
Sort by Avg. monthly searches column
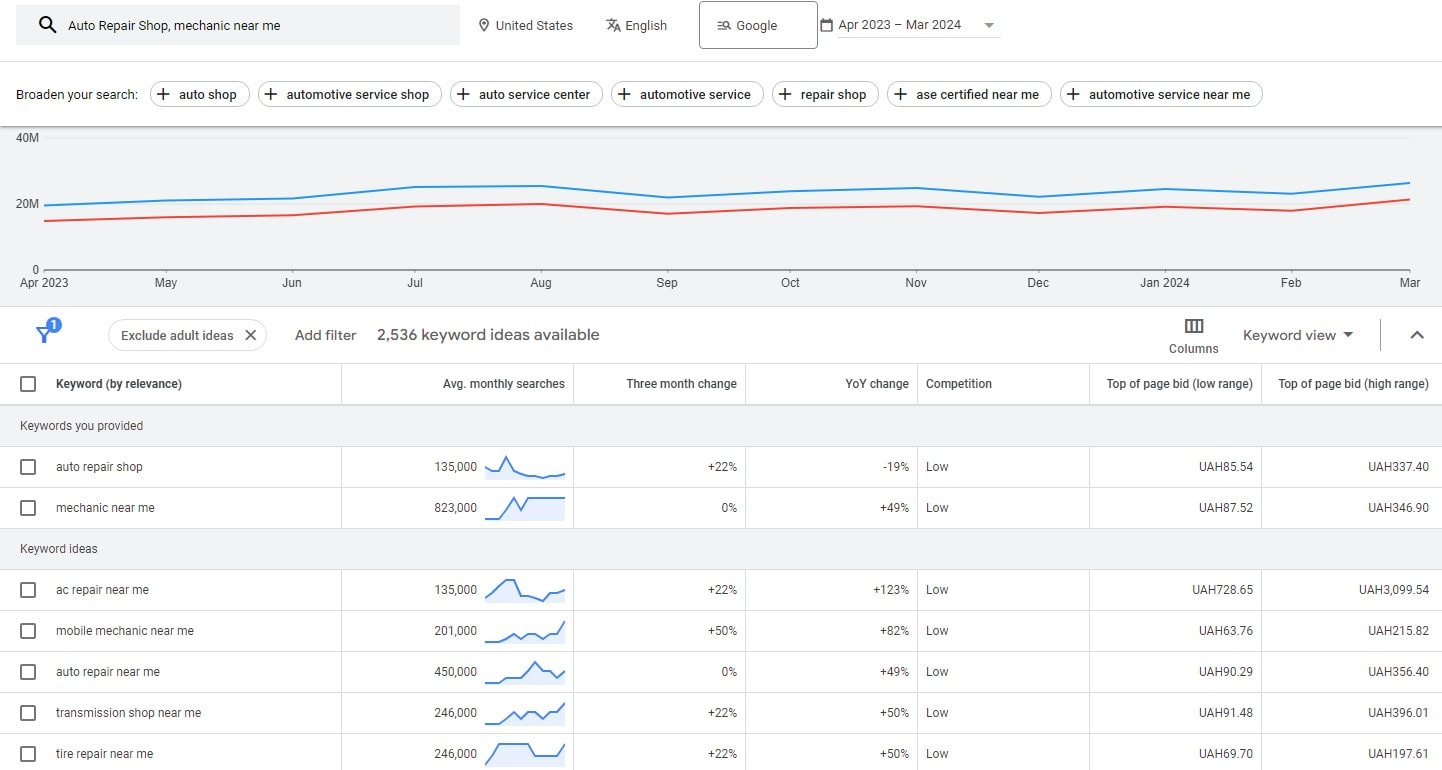(503, 384)
